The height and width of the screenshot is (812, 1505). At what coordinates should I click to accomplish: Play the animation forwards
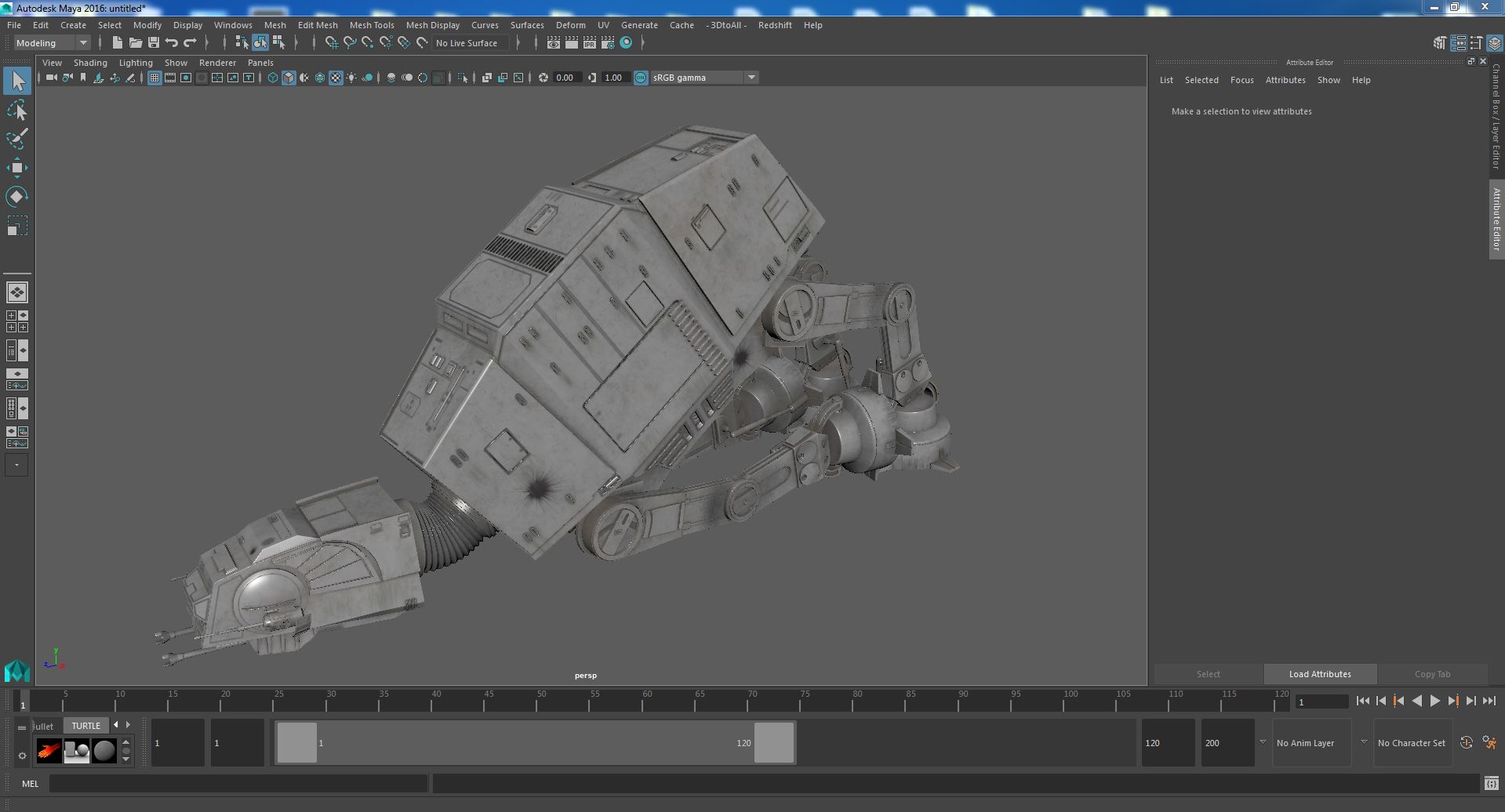point(1434,701)
